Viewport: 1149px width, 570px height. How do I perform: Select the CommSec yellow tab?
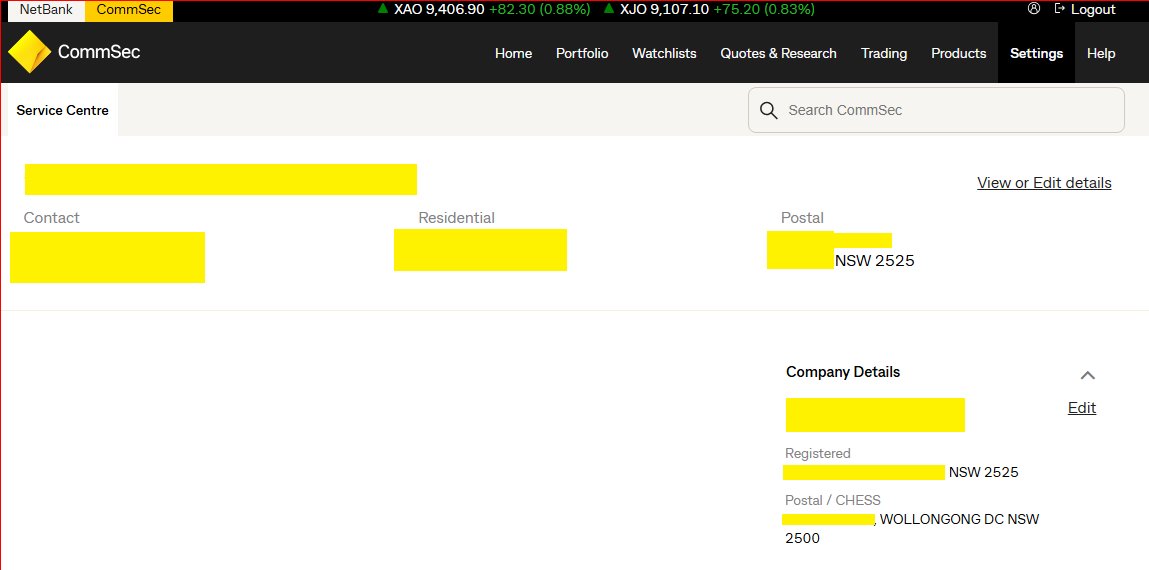click(x=129, y=10)
